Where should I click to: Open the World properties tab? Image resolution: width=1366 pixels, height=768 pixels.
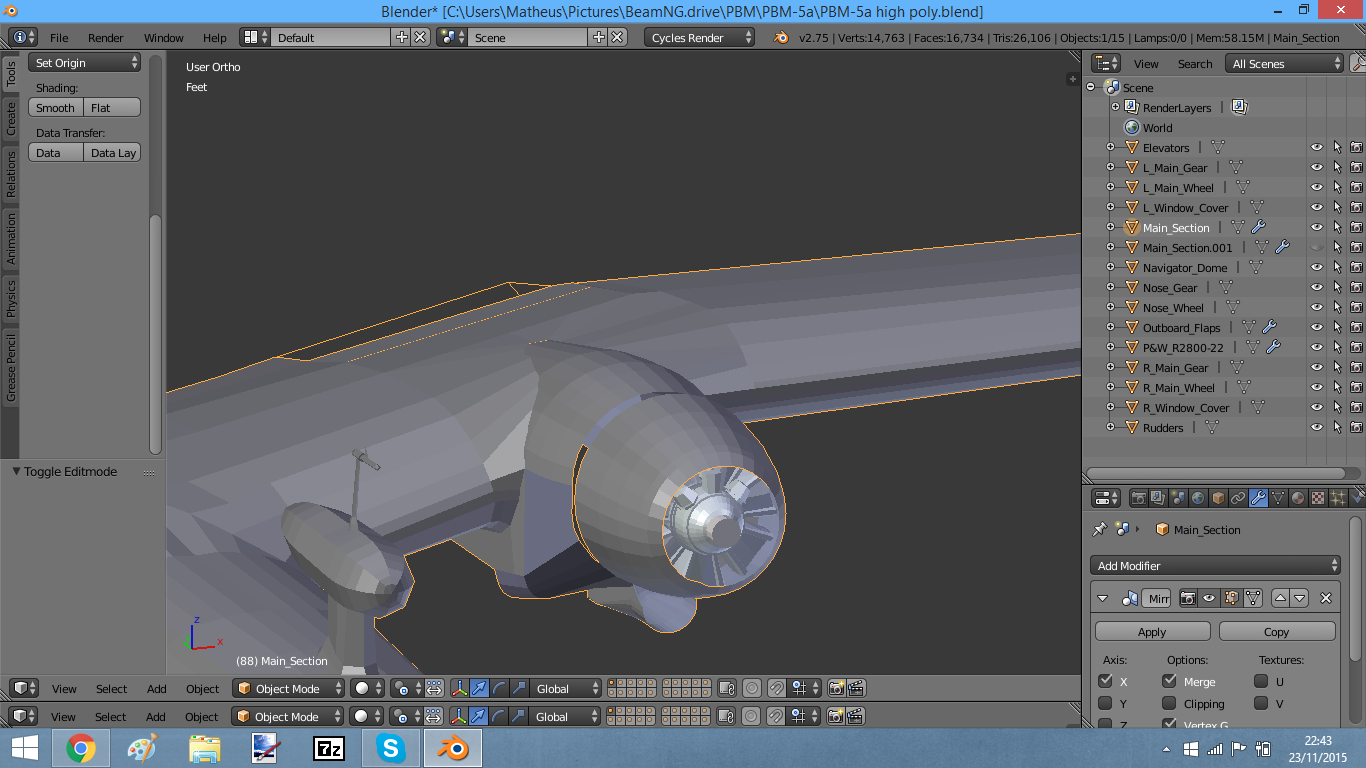tap(1198, 498)
